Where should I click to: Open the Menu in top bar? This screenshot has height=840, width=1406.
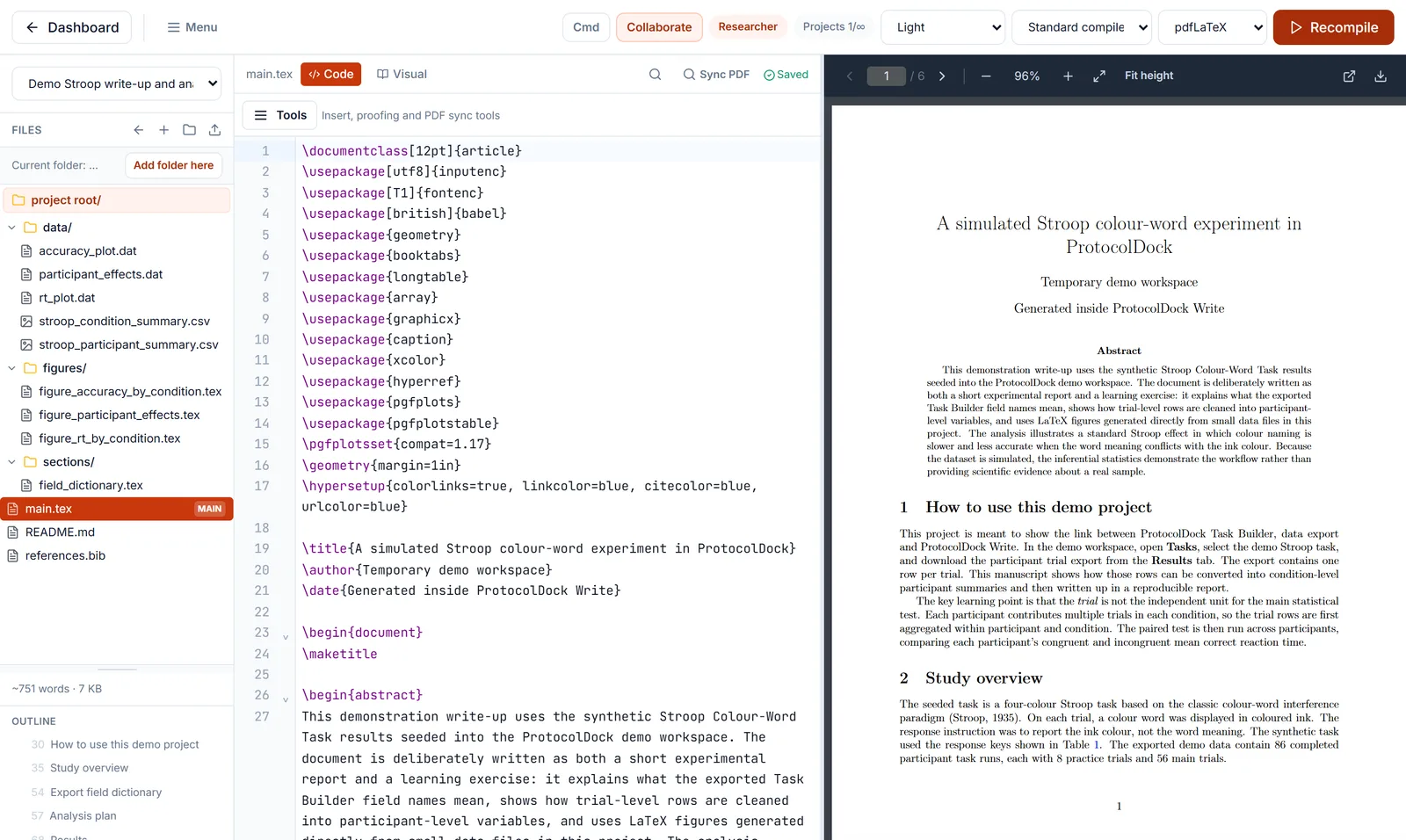(x=192, y=27)
